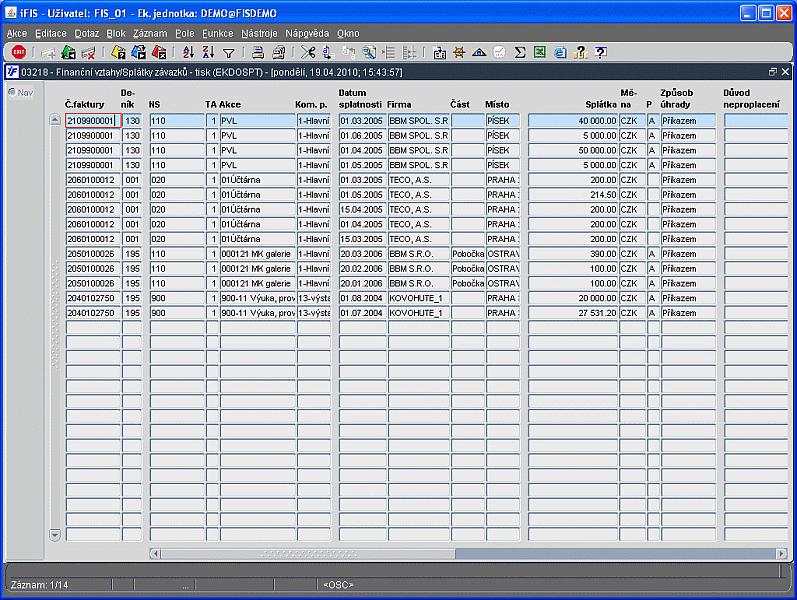Click left arrow of the horizontal scrollbar
This screenshot has height=600, width=797.
[155, 552]
